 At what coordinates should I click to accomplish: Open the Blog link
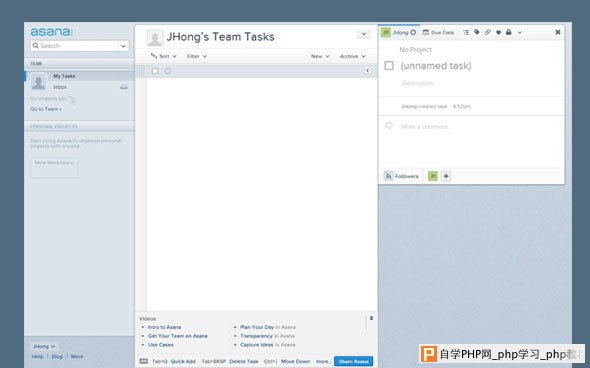click(x=57, y=356)
